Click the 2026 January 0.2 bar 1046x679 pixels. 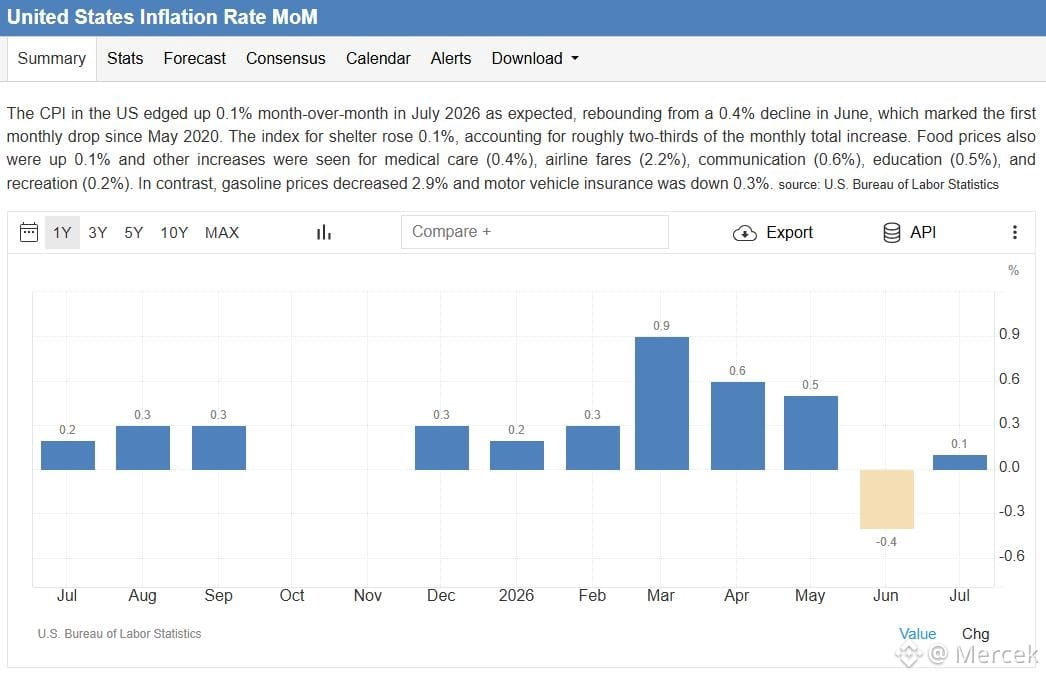(x=516, y=455)
